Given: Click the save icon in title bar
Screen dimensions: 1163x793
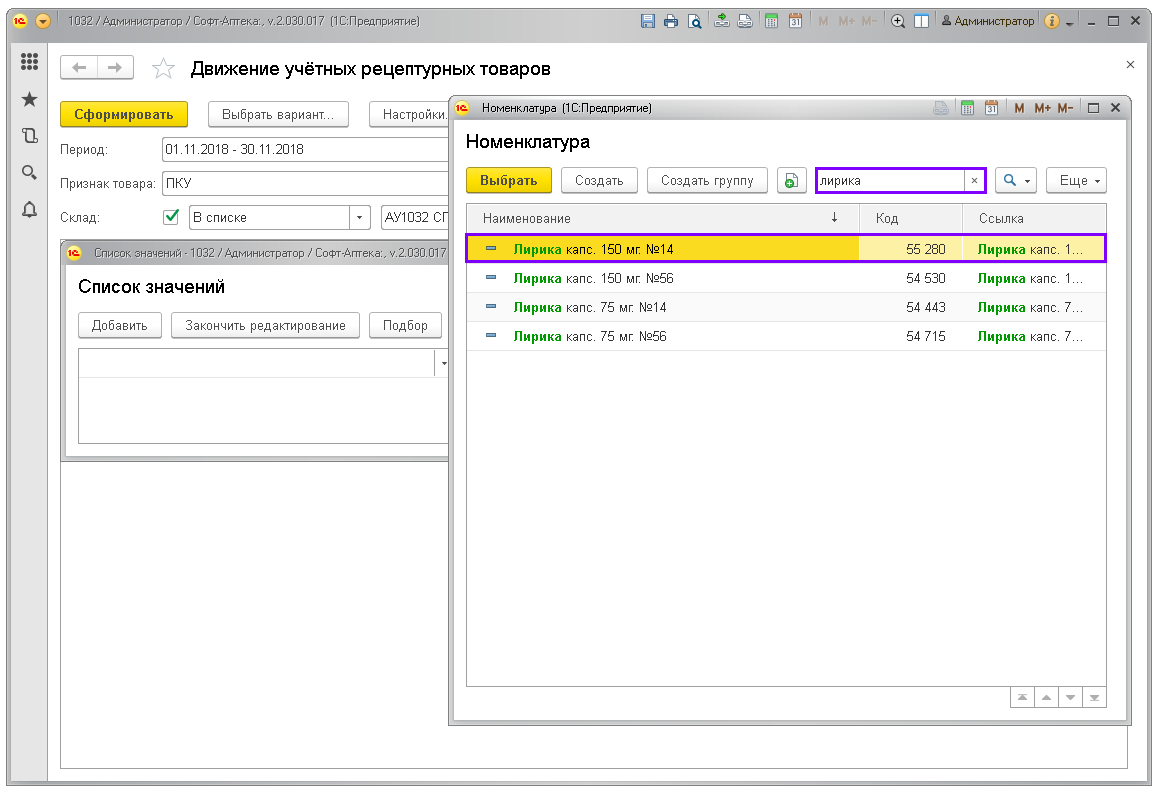Looking at the screenshot, I should click(648, 21).
